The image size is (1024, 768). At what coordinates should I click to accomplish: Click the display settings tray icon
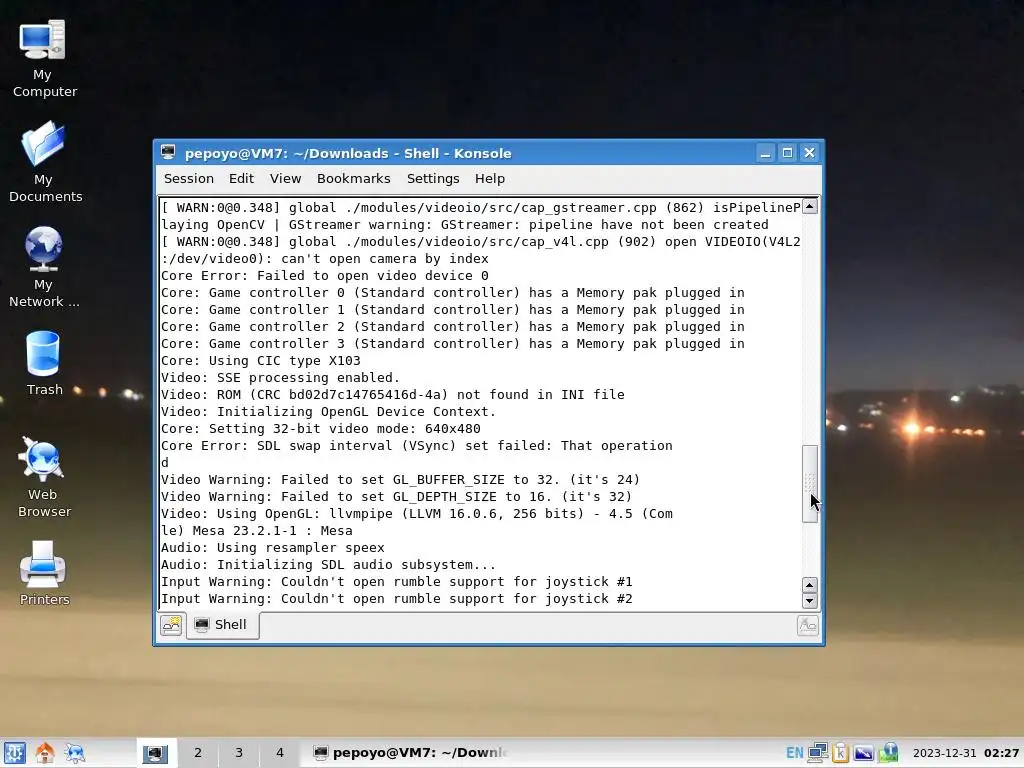click(x=863, y=753)
